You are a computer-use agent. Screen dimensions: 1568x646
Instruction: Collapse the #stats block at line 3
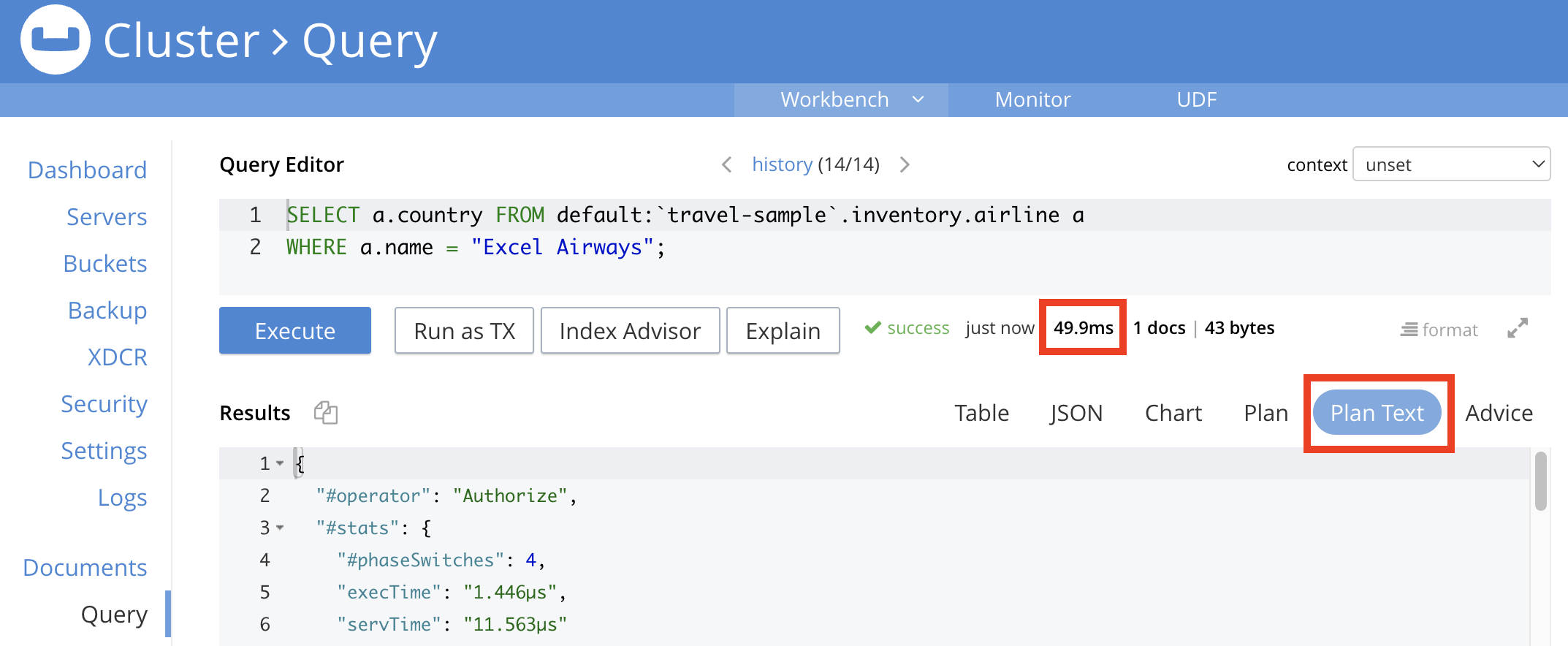[280, 528]
